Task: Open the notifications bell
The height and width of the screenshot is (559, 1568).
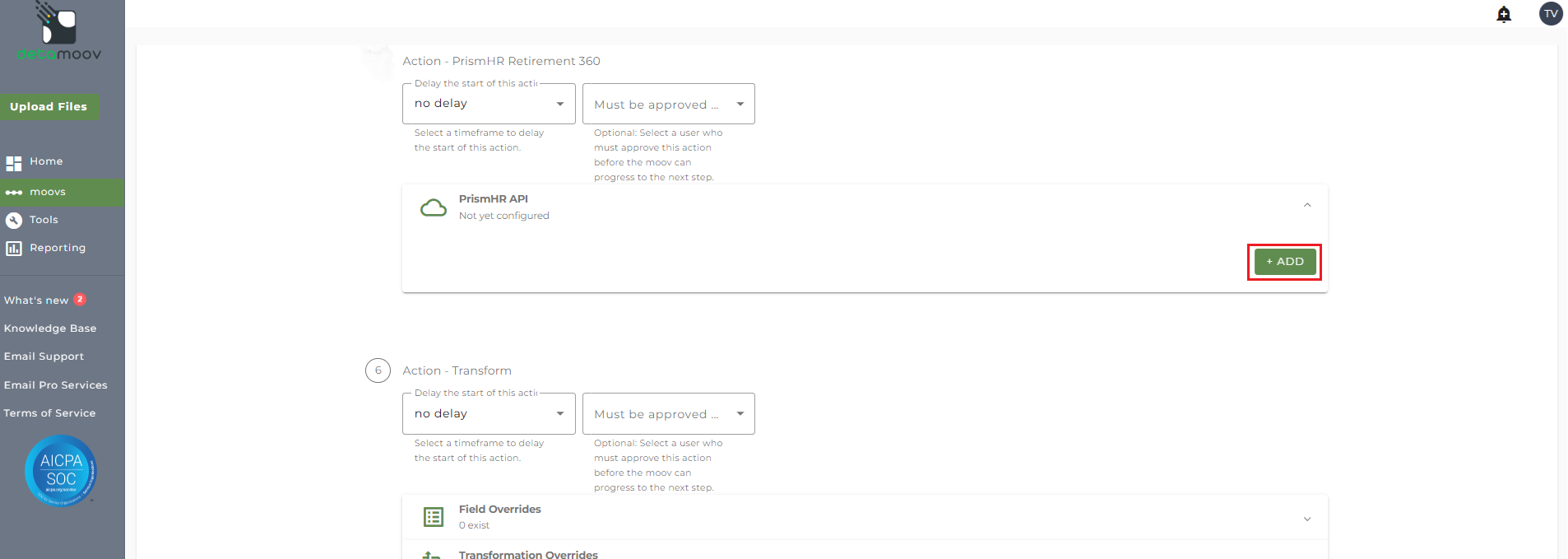Action: [x=1504, y=14]
